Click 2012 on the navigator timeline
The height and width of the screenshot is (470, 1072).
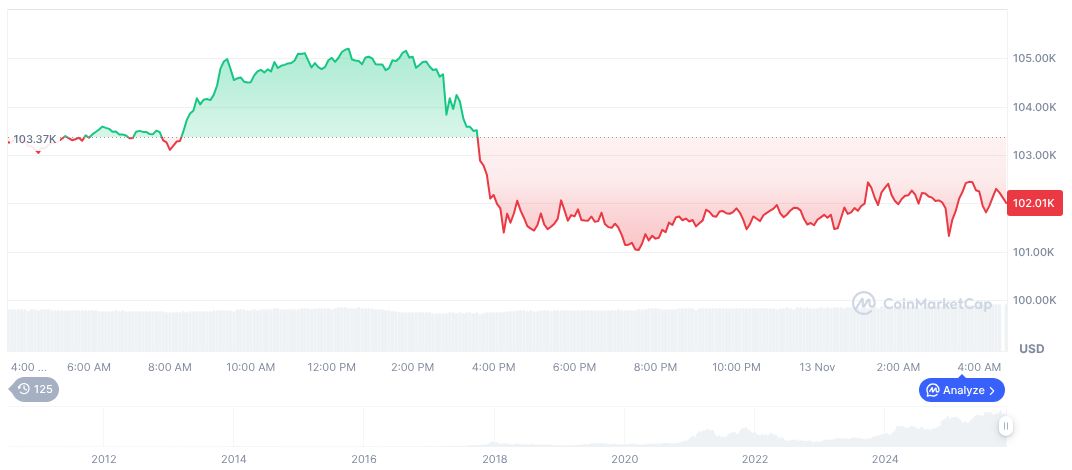coord(104,459)
